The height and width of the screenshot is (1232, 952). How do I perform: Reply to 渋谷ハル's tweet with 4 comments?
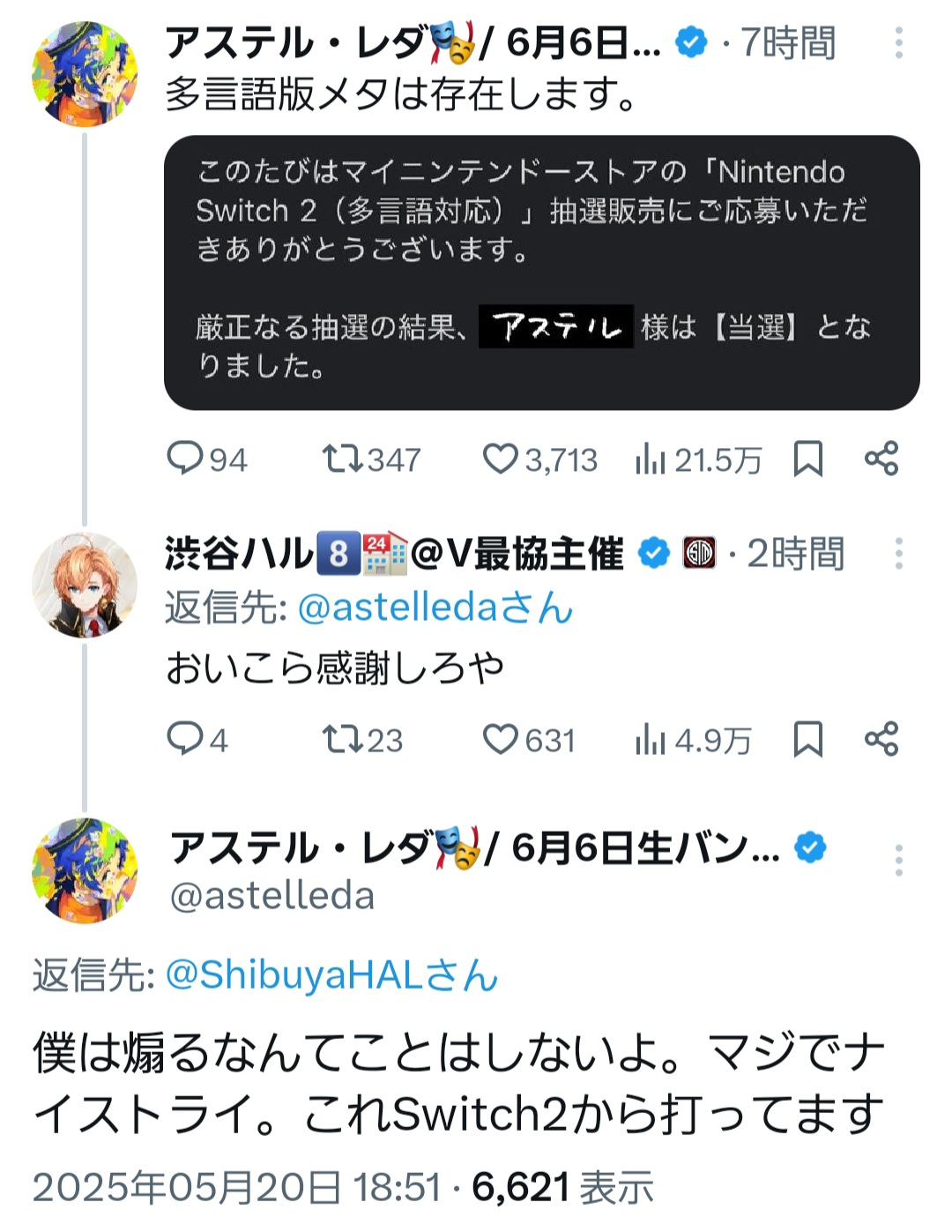point(197,739)
